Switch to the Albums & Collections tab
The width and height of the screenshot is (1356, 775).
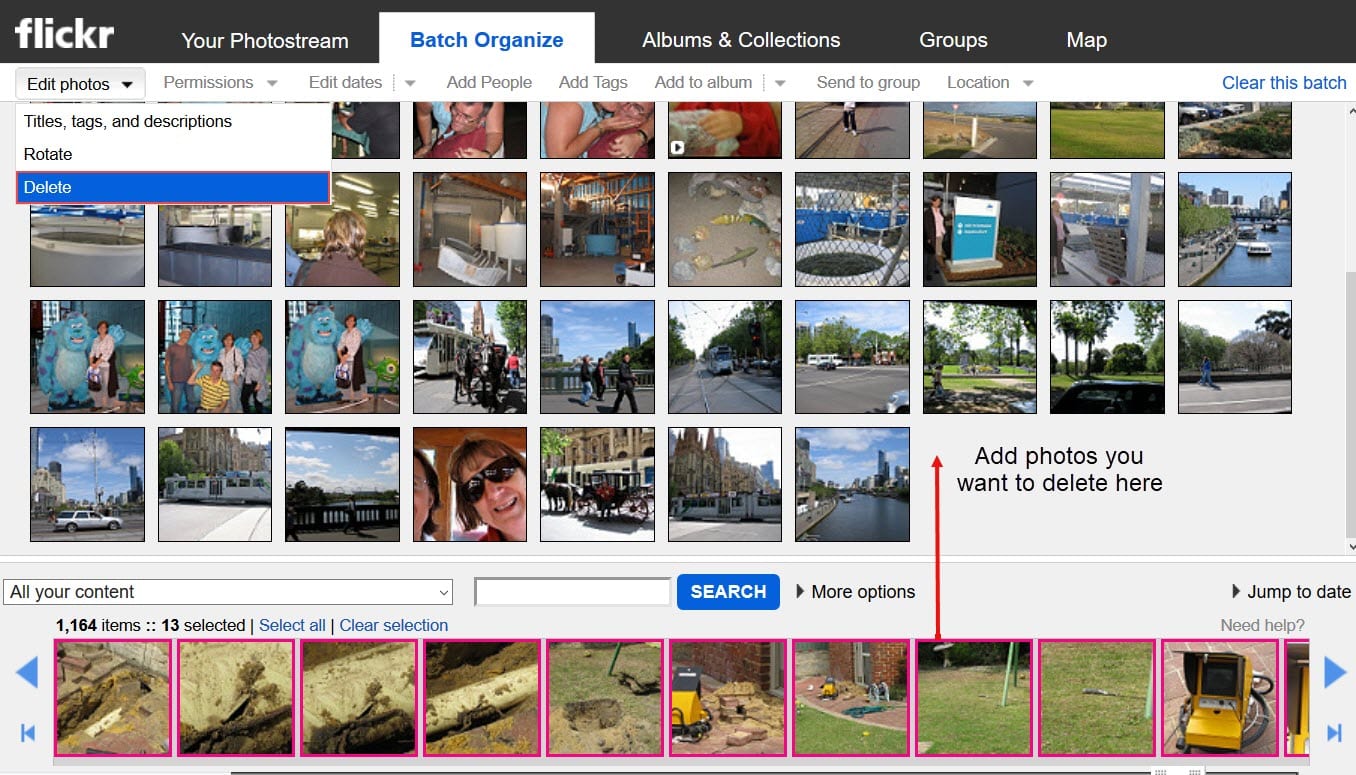pos(740,40)
